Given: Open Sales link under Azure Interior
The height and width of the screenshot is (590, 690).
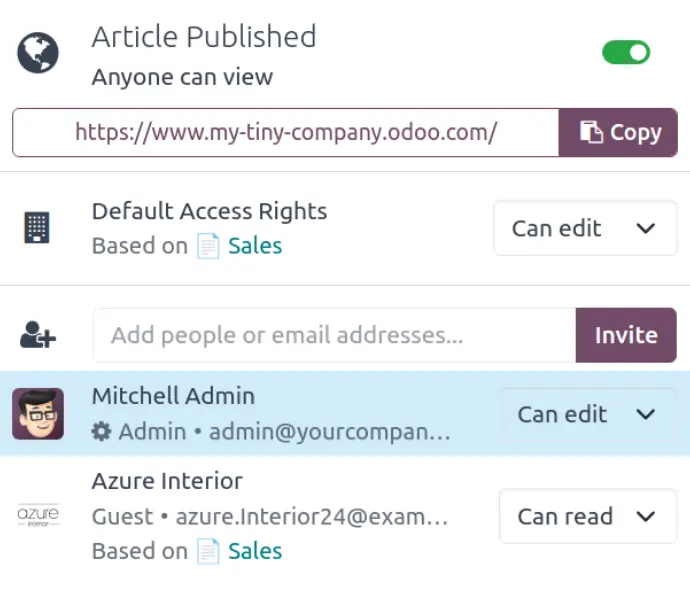Looking at the screenshot, I should [255, 551].
